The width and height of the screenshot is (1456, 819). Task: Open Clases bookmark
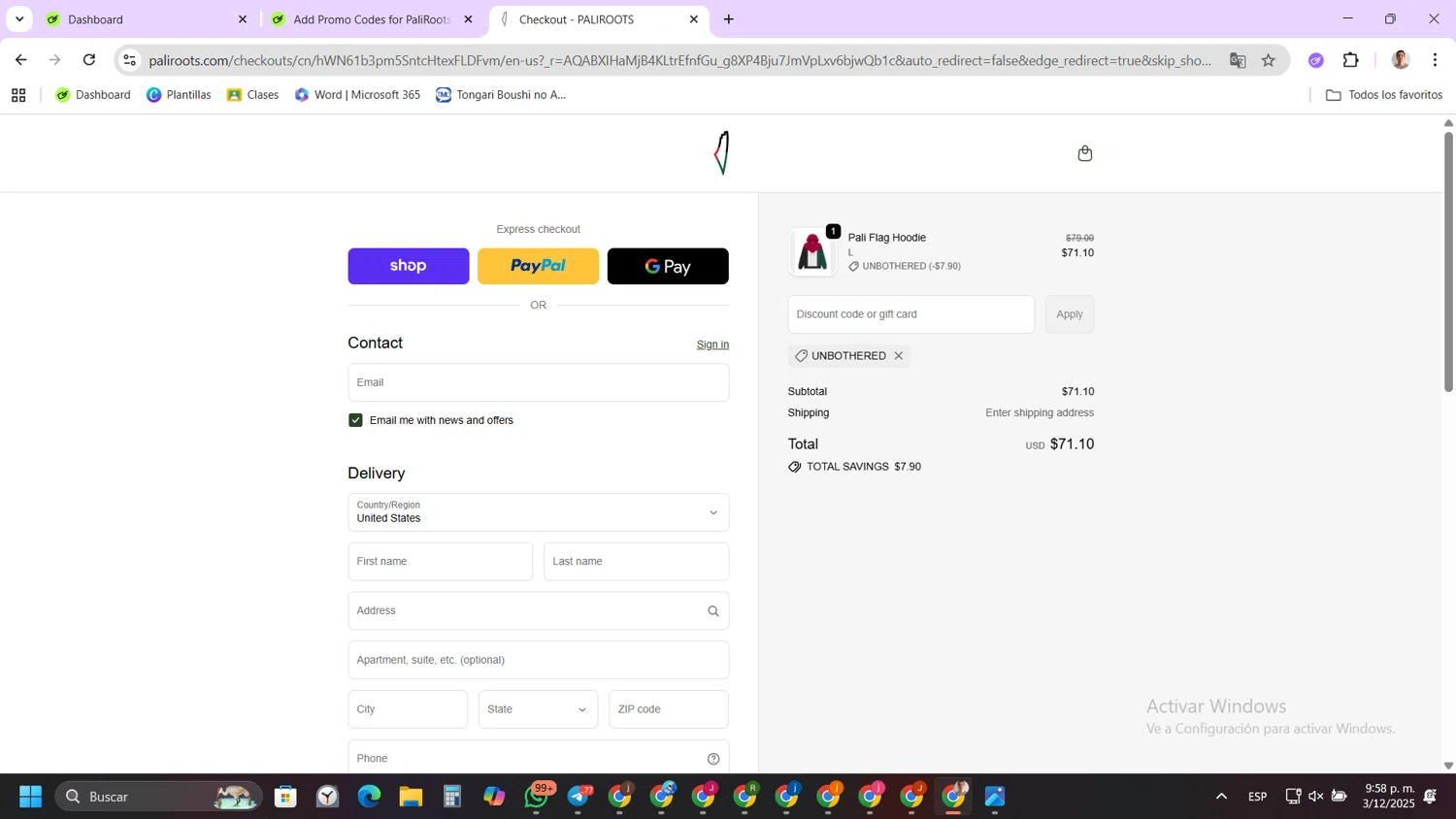coord(252,95)
